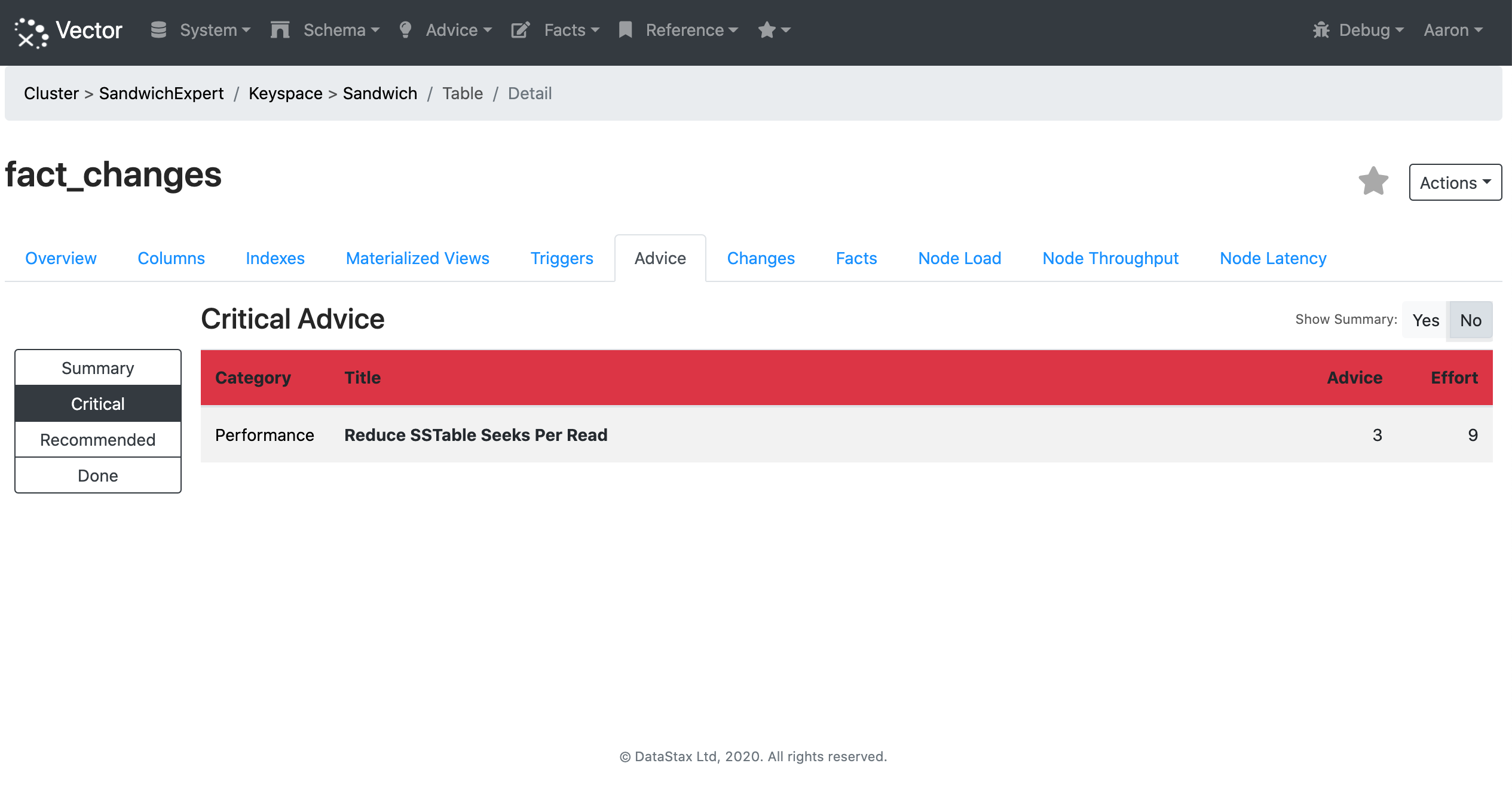Image resolution: width=1512 pixels, height=806 pixels.
Task: Click the Reference bookmark icon
Action: (x=625, y=30)
